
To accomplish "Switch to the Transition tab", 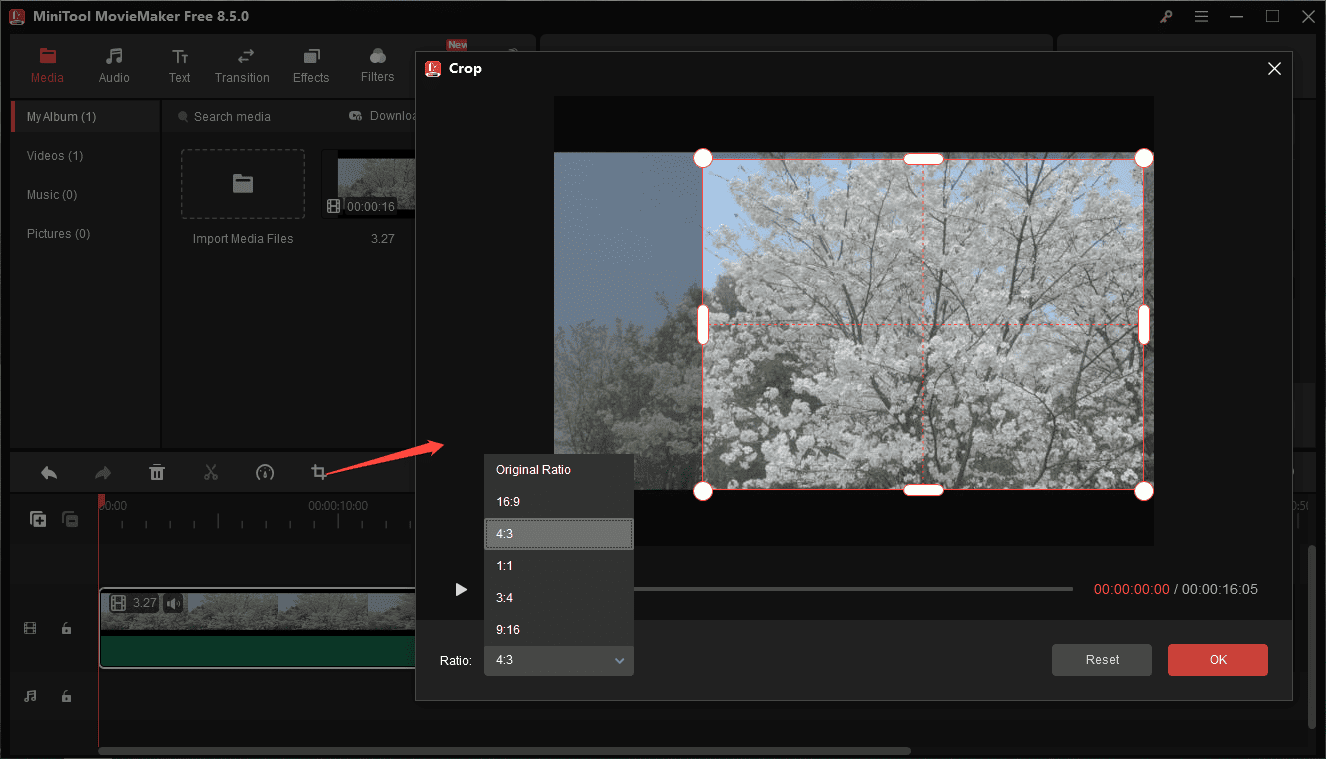I will pos(242,66).
